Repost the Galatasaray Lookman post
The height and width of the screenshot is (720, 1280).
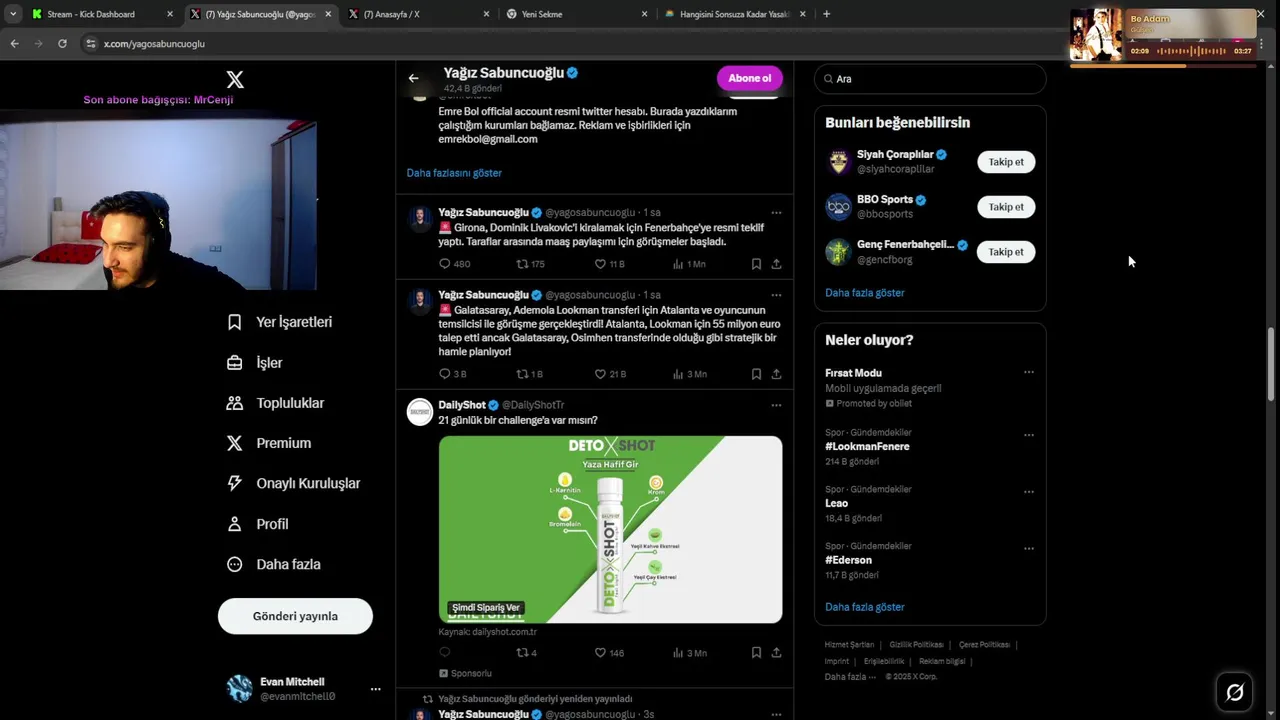click(x=522, y=374)
